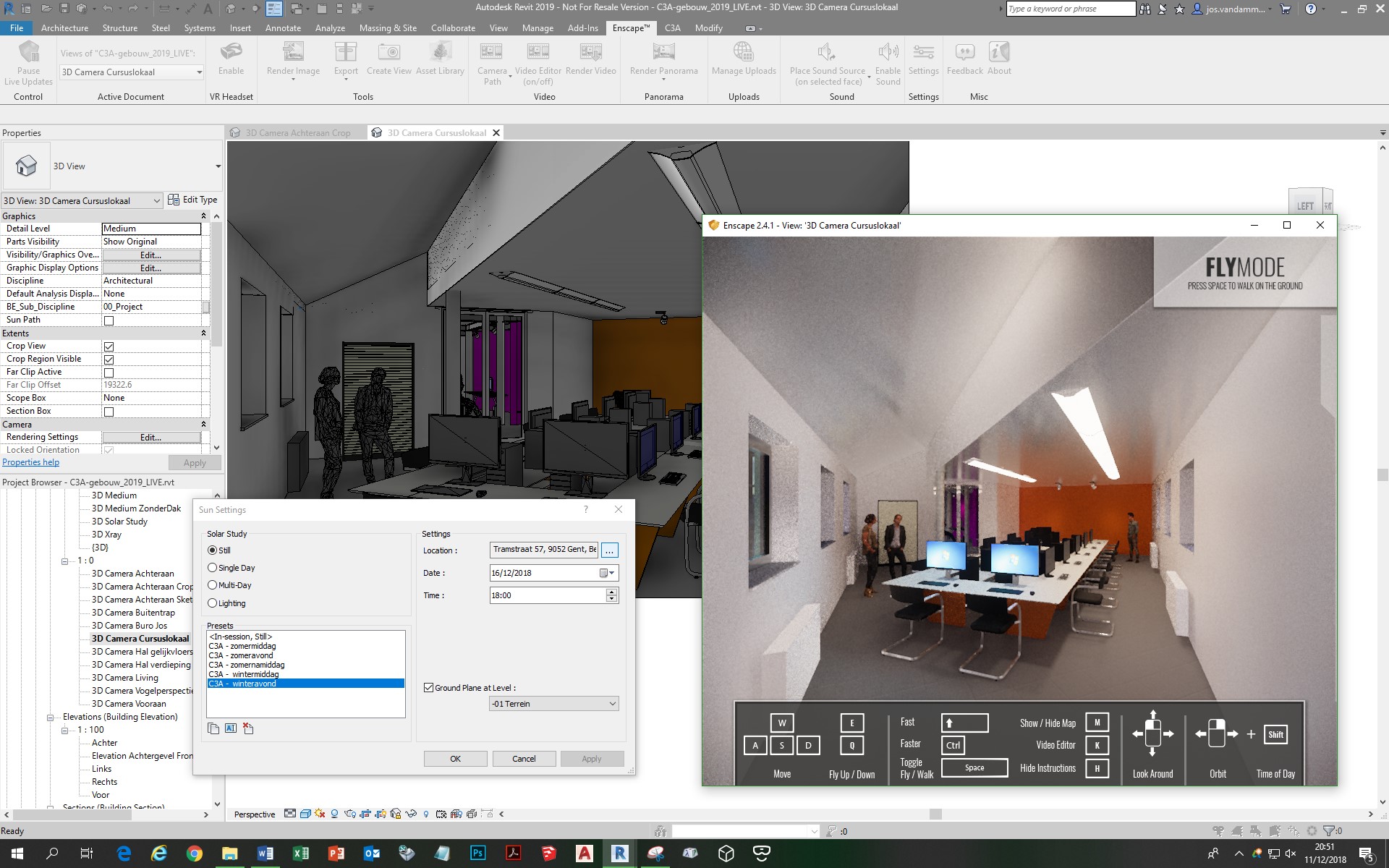1389x868 pixels.
Task: Select Lighting solar study option
Action: [x=212, y=603]
